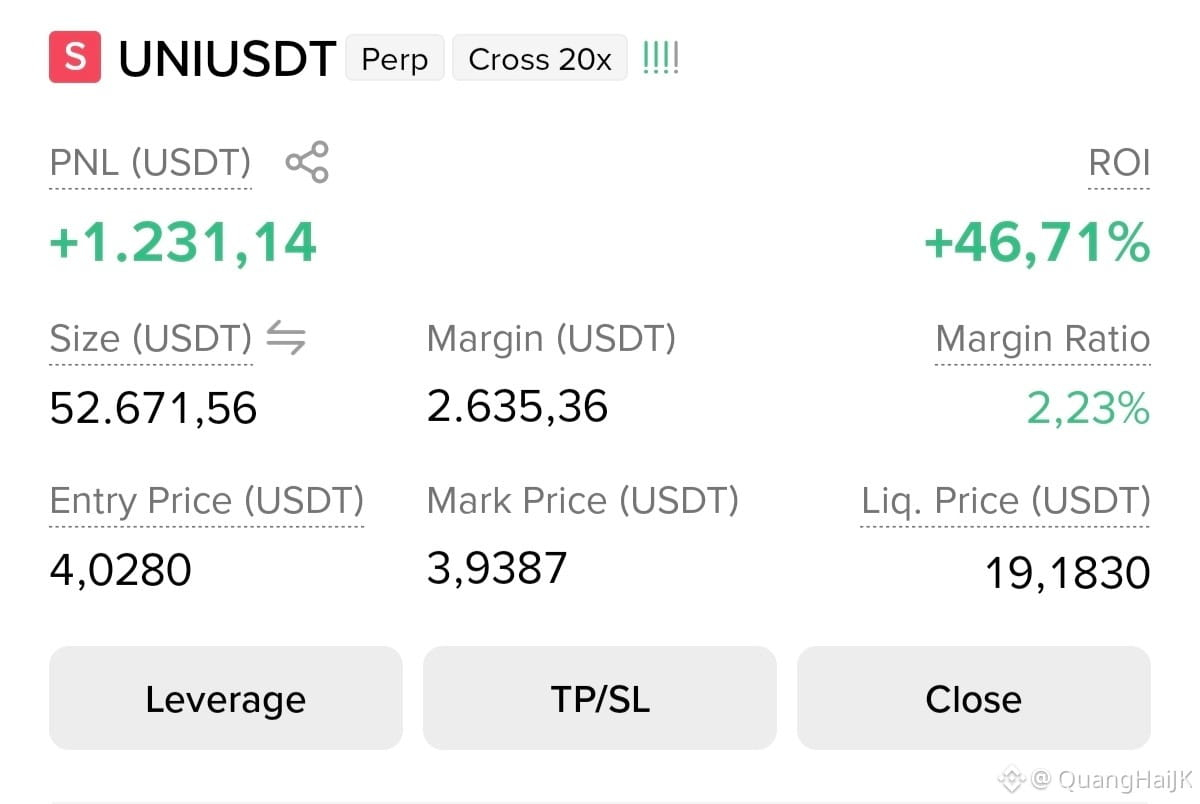Tap the PNL share icon
1200x804 pixels.
click(307, 162)
